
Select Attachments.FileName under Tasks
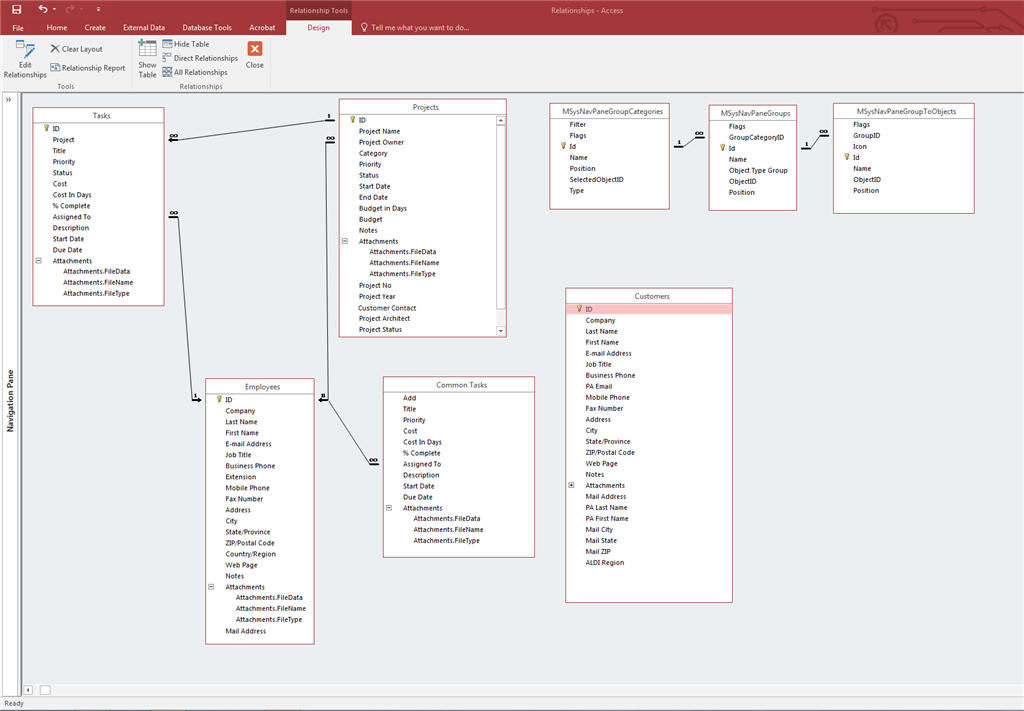click(x=98, y=283)
